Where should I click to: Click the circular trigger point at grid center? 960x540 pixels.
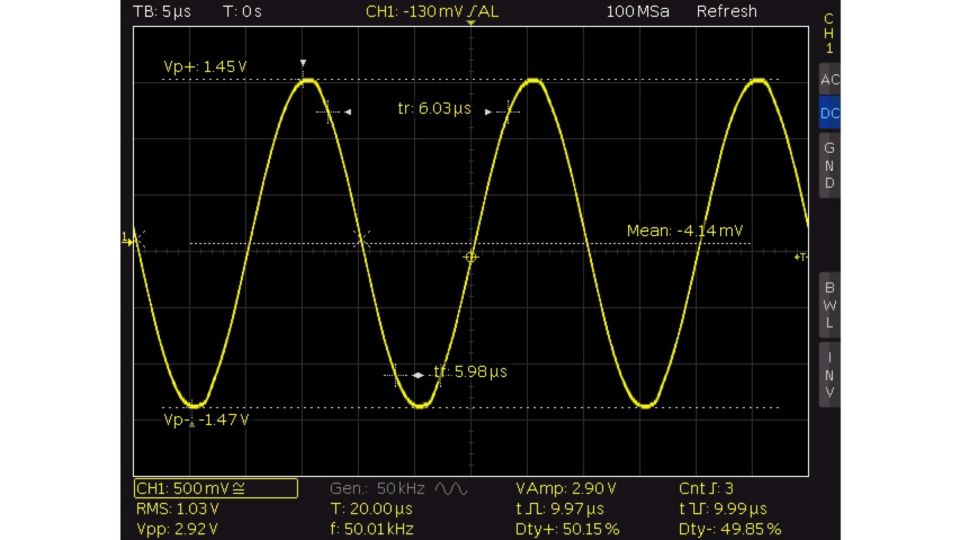click(x=471, y=258)
